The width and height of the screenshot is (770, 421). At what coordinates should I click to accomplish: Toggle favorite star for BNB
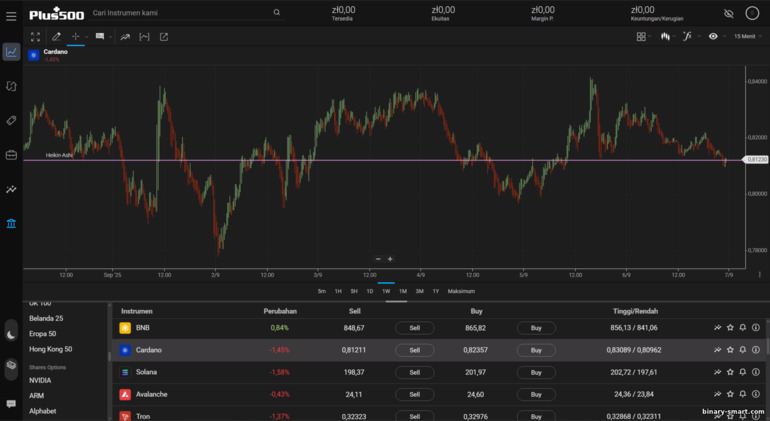pyautogui.click(x=730, y=328)
